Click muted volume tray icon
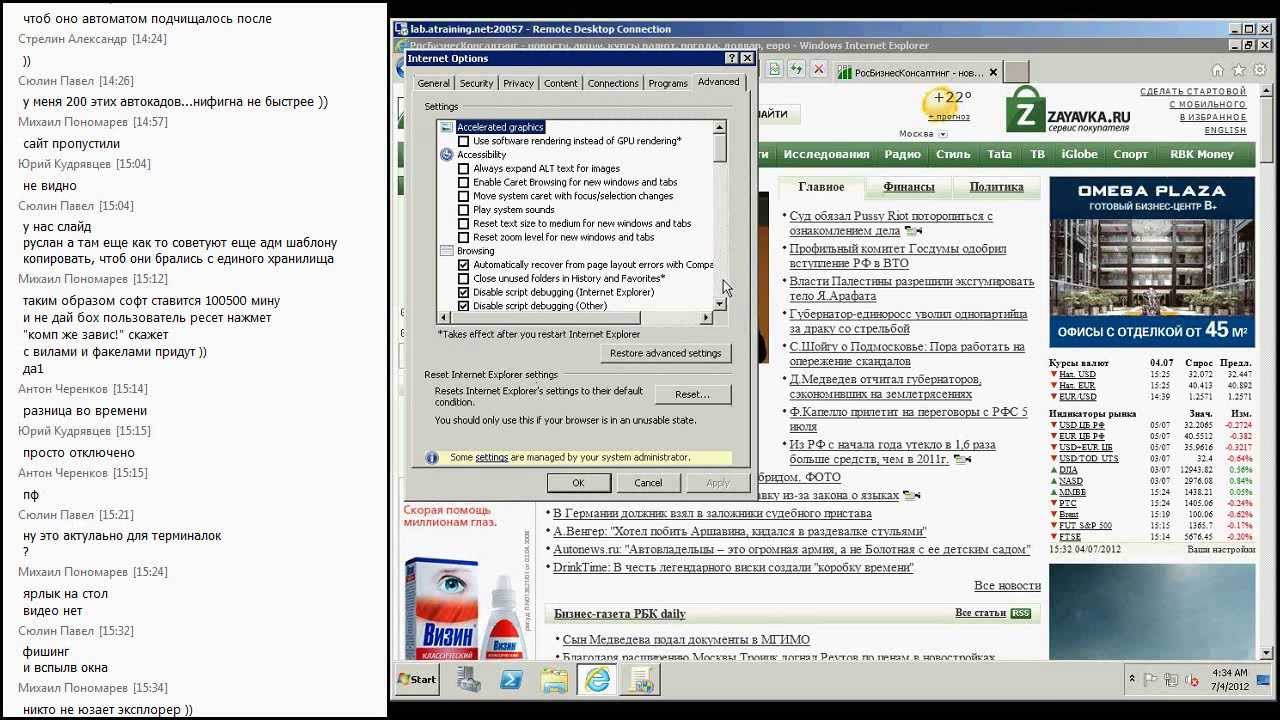Viewport: 1280px width, 720px height. point(1191,680)
